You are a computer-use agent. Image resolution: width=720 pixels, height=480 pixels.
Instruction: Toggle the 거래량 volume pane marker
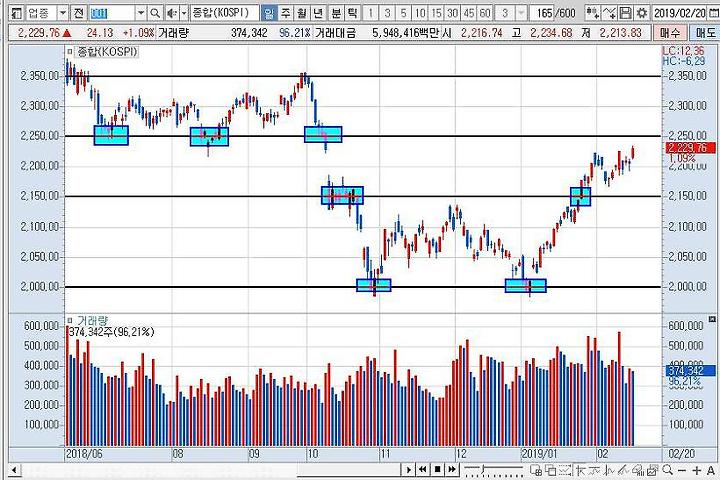click(x=70, y=320)
